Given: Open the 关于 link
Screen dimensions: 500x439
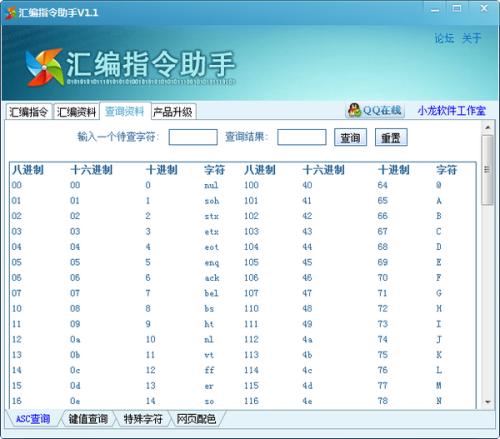Looking at the screenshot, I should click(x=471, y=38).
